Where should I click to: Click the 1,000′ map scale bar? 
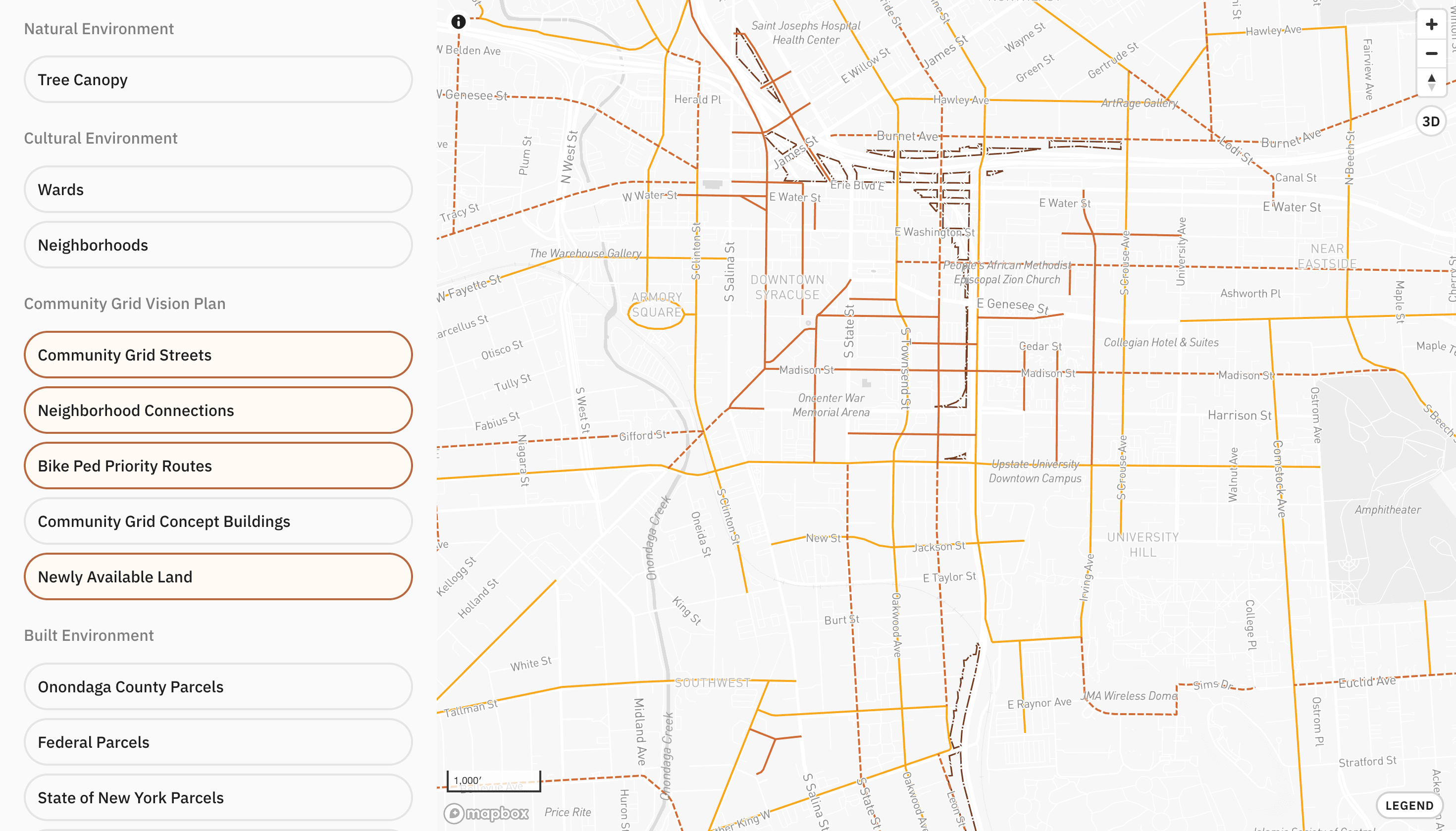click(x=493, y=781)
